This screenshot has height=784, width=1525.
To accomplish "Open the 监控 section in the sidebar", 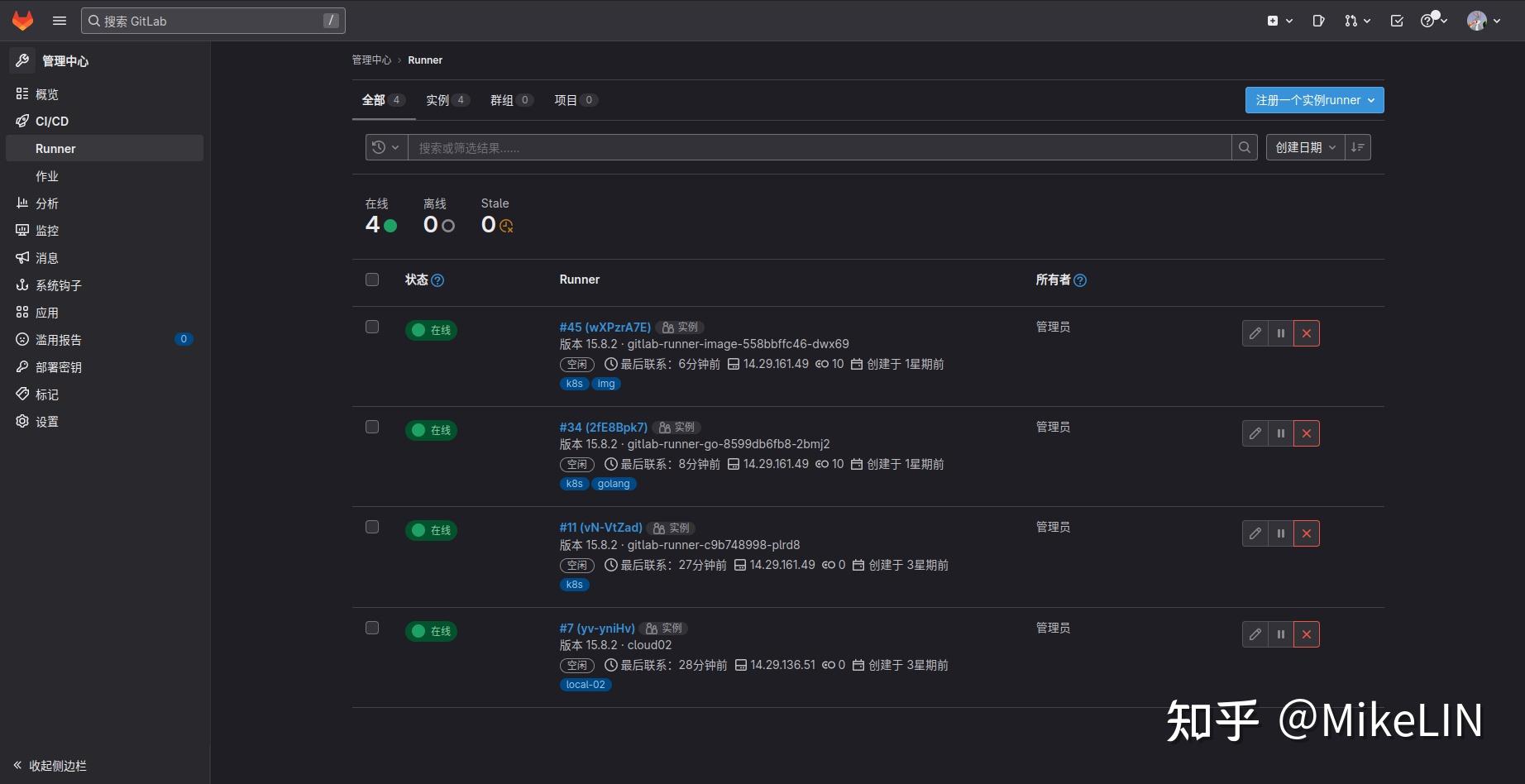I will coord(47,230).
